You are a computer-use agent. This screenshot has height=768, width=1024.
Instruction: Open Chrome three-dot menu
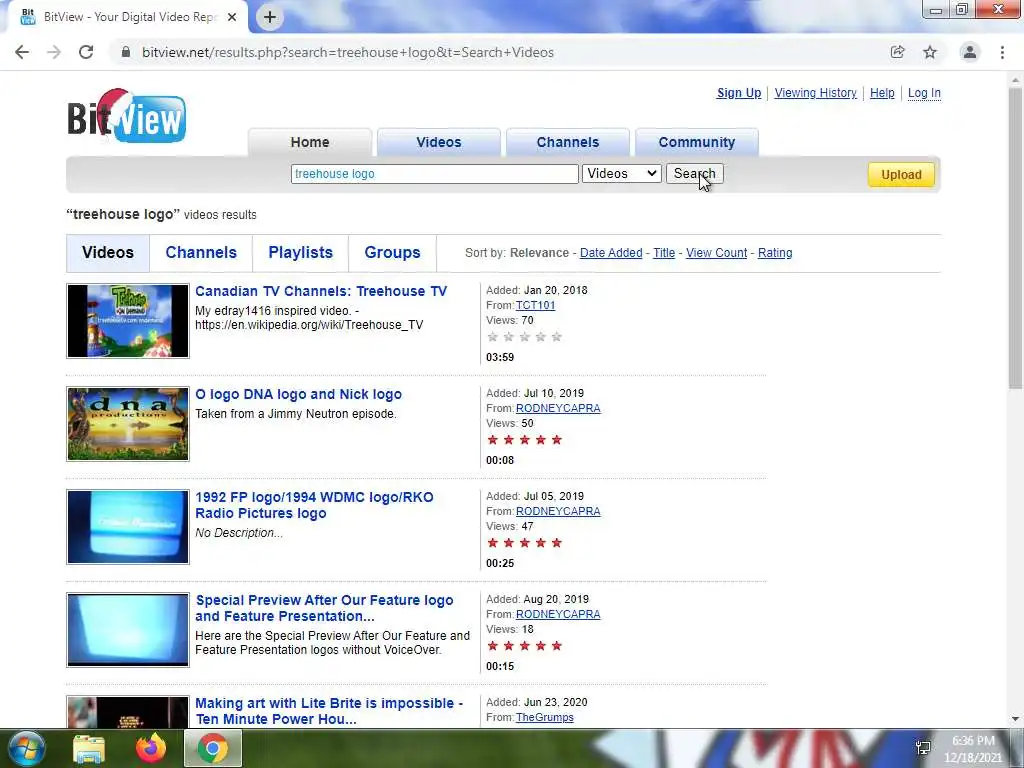pos(1002,52)
